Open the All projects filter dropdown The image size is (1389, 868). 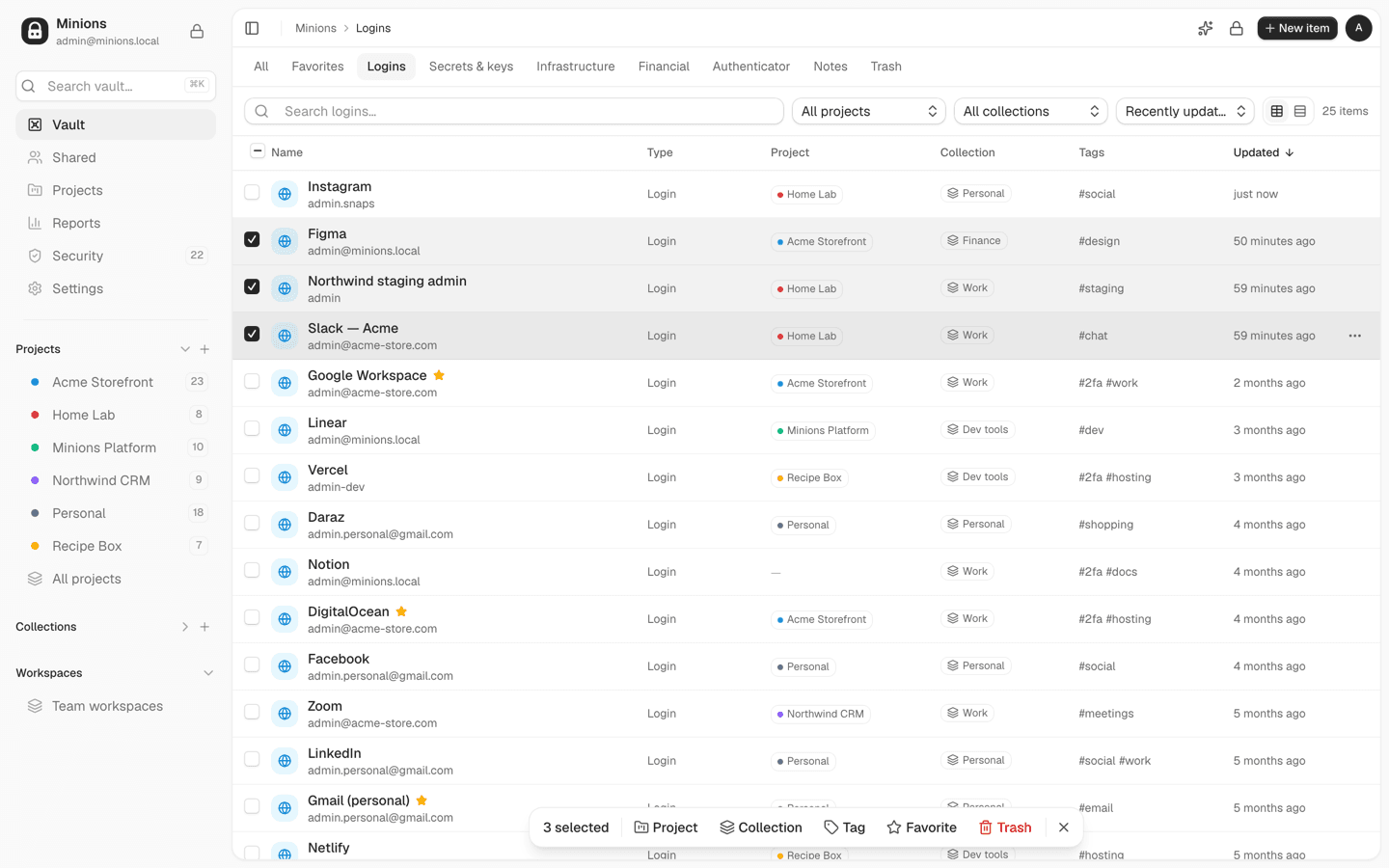[x=868, y=111]
